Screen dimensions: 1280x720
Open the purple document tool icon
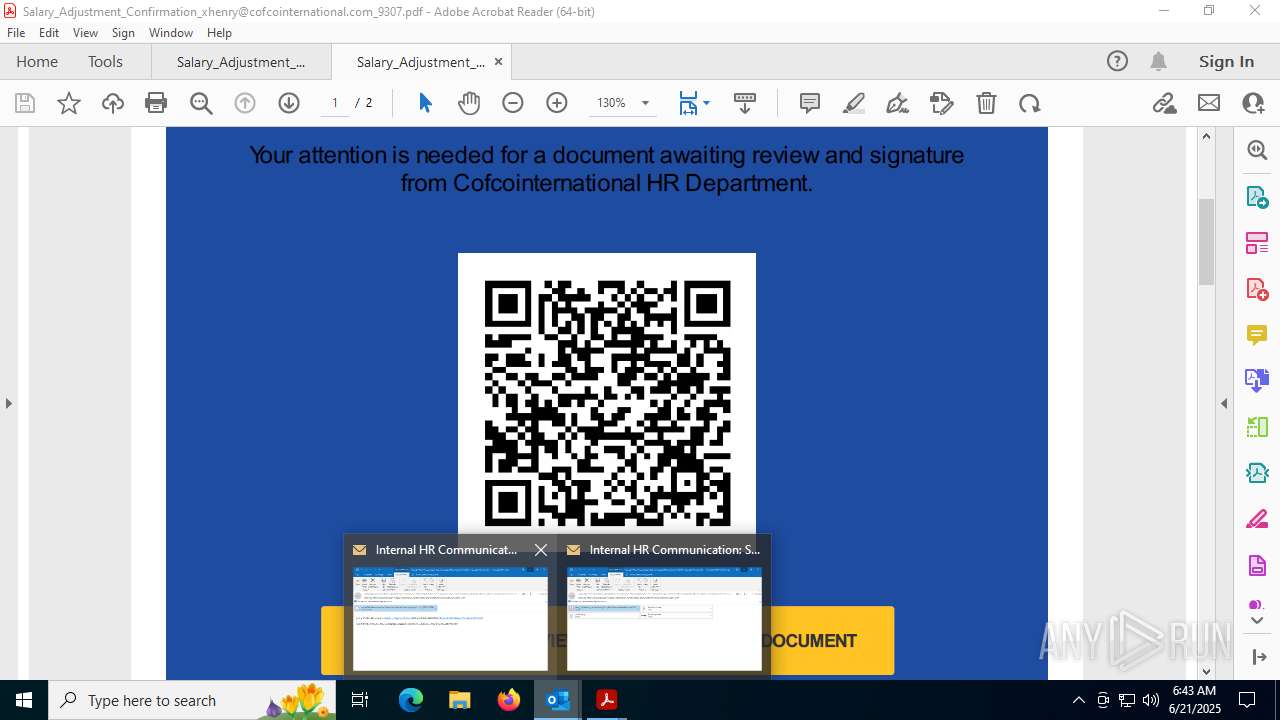pos(1257,566)
